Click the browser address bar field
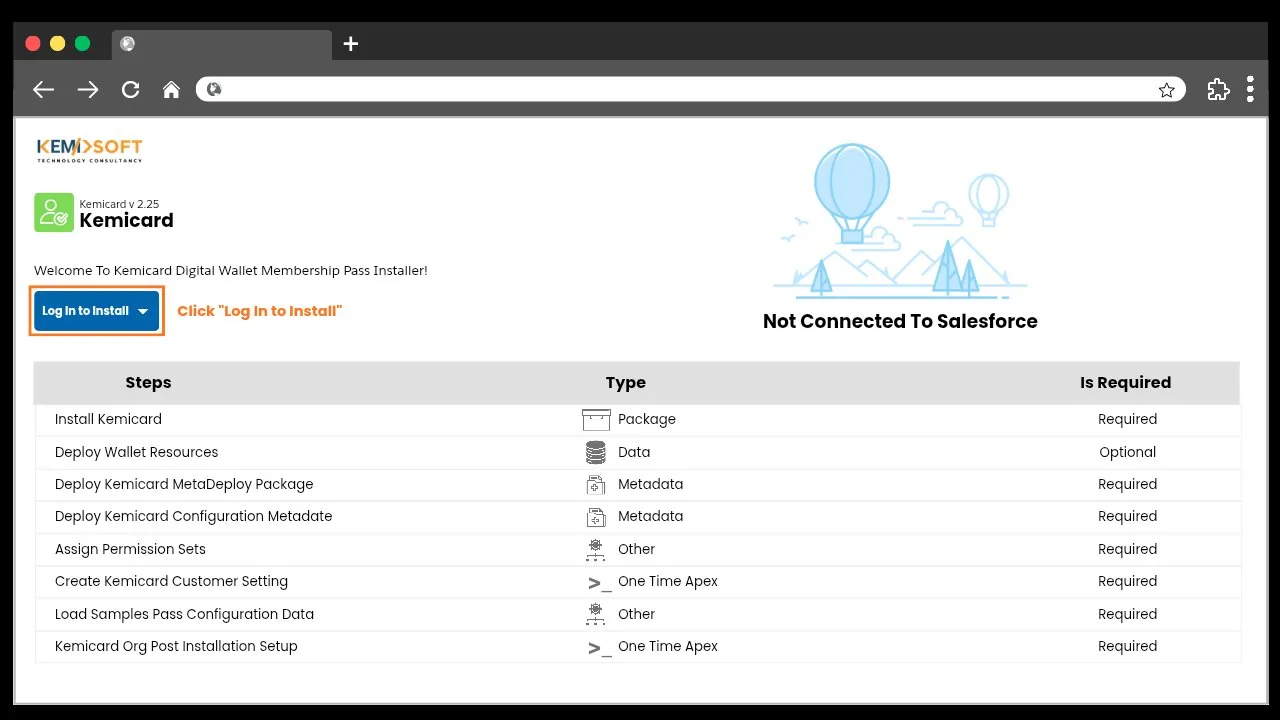Image resolution: width=1280 pixels, height=720 pixels. 690,90
